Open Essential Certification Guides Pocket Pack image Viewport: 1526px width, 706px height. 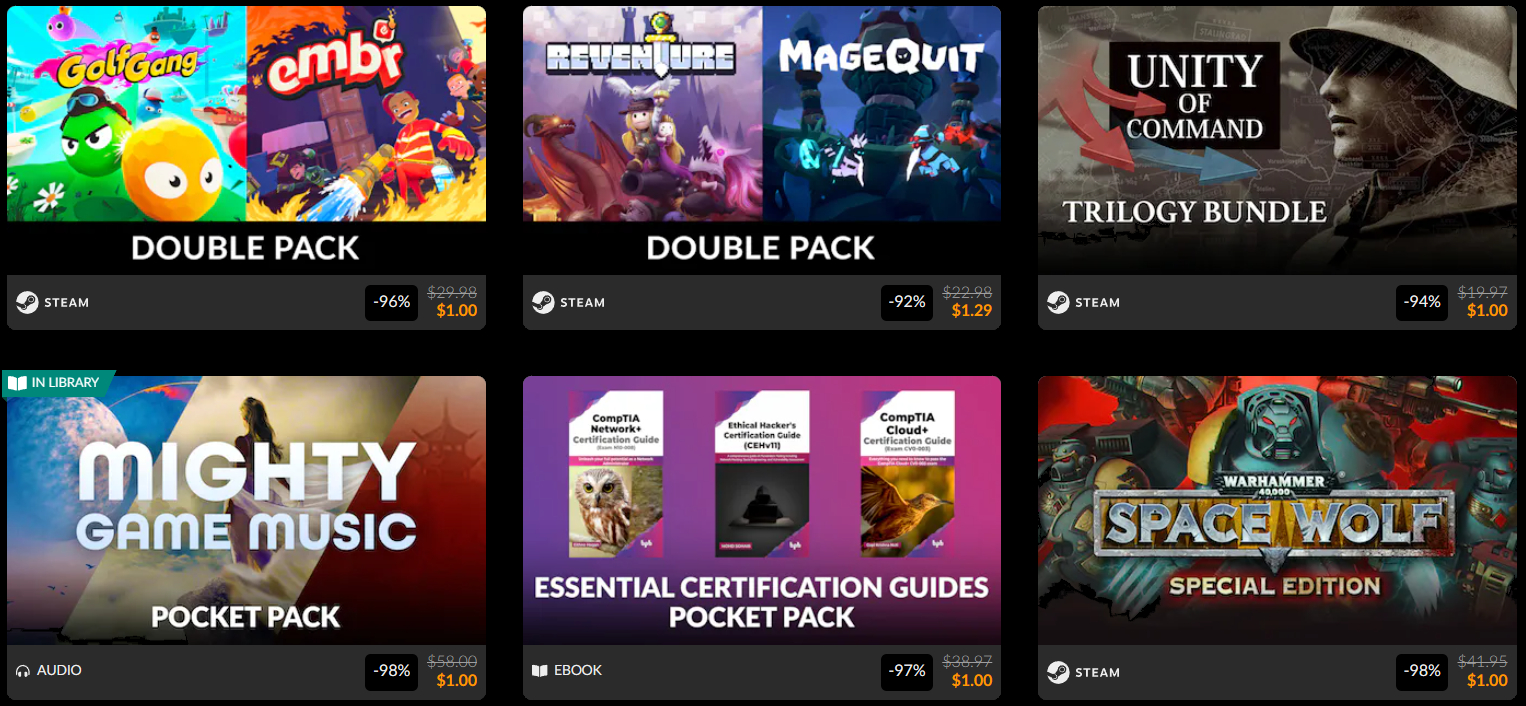(x=762, y=510)
